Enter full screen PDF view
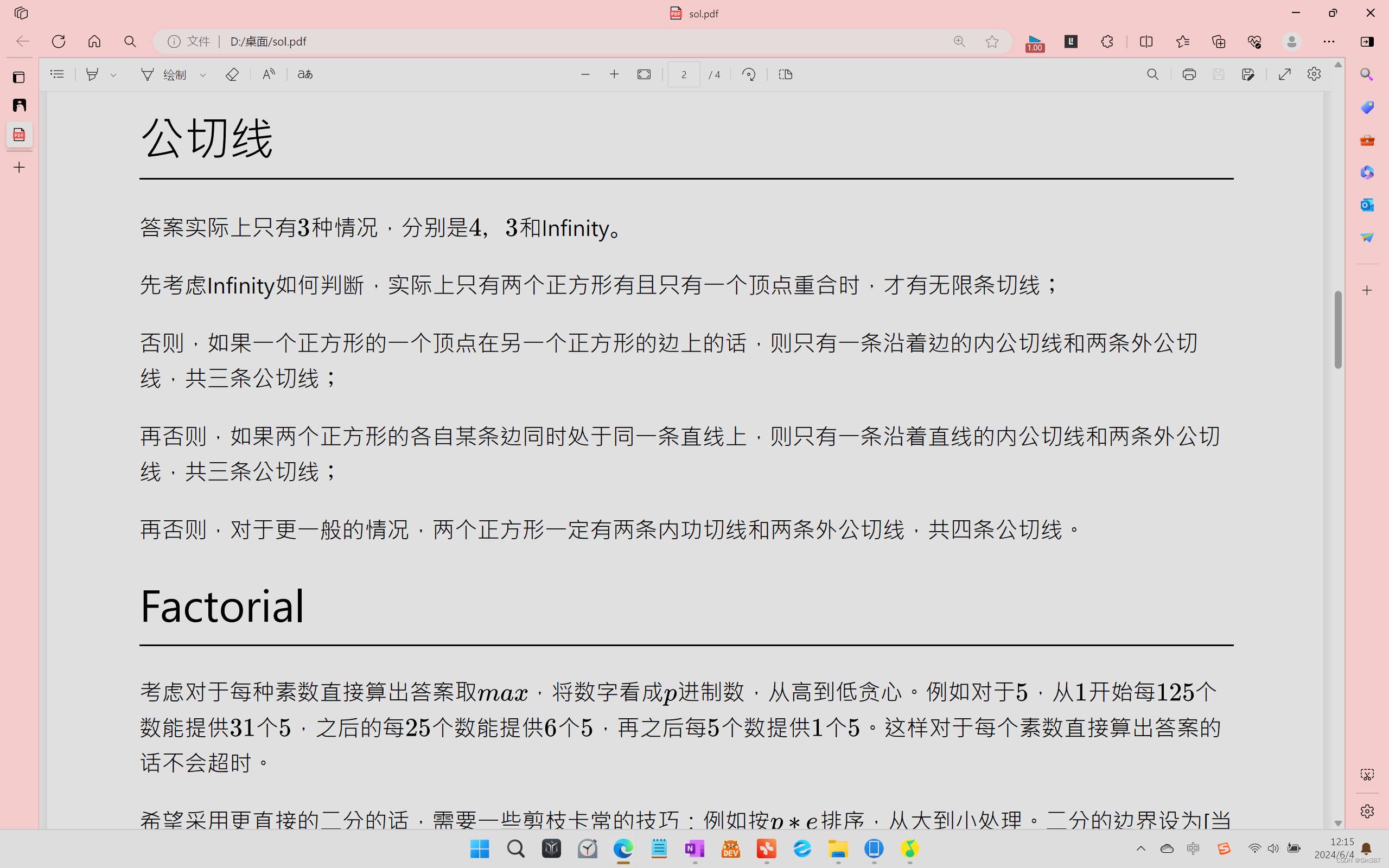Viewport: 1389px width, 868px height. coord(1284,74)
